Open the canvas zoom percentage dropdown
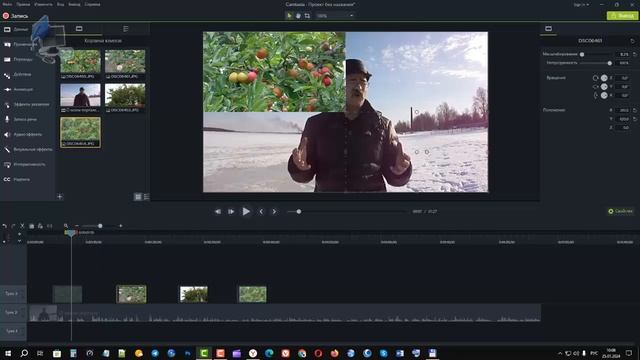 pos(336,16)
